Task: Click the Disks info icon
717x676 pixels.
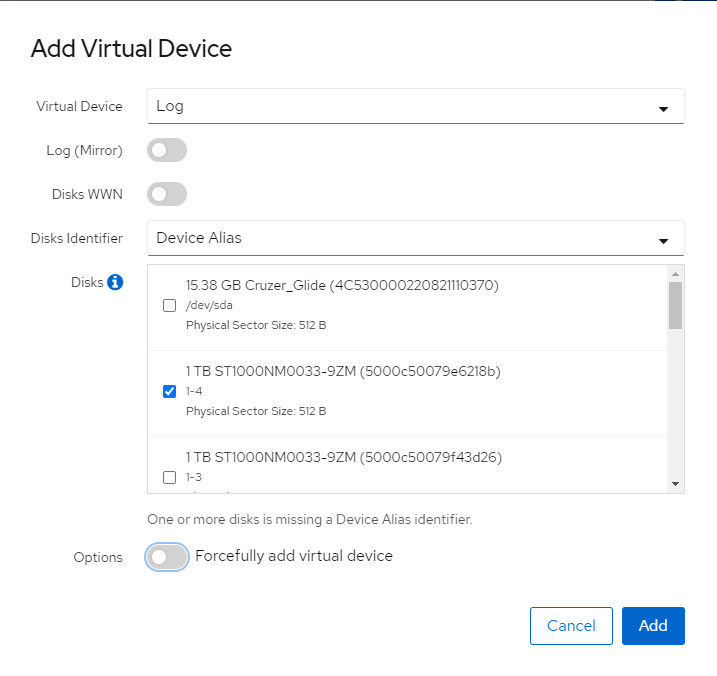Action: [x=115, y=282]
